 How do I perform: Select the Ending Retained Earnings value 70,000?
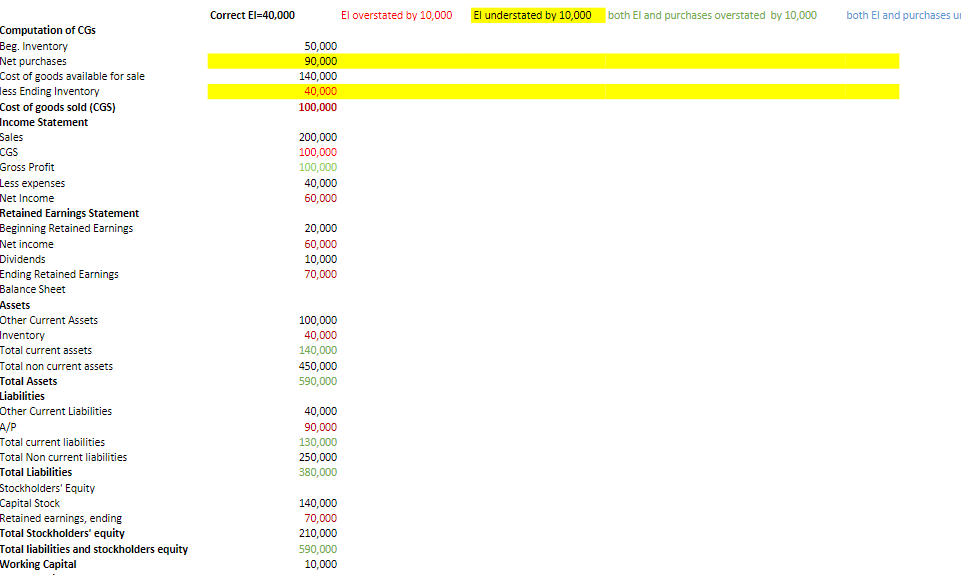click(x=320, y=274)
